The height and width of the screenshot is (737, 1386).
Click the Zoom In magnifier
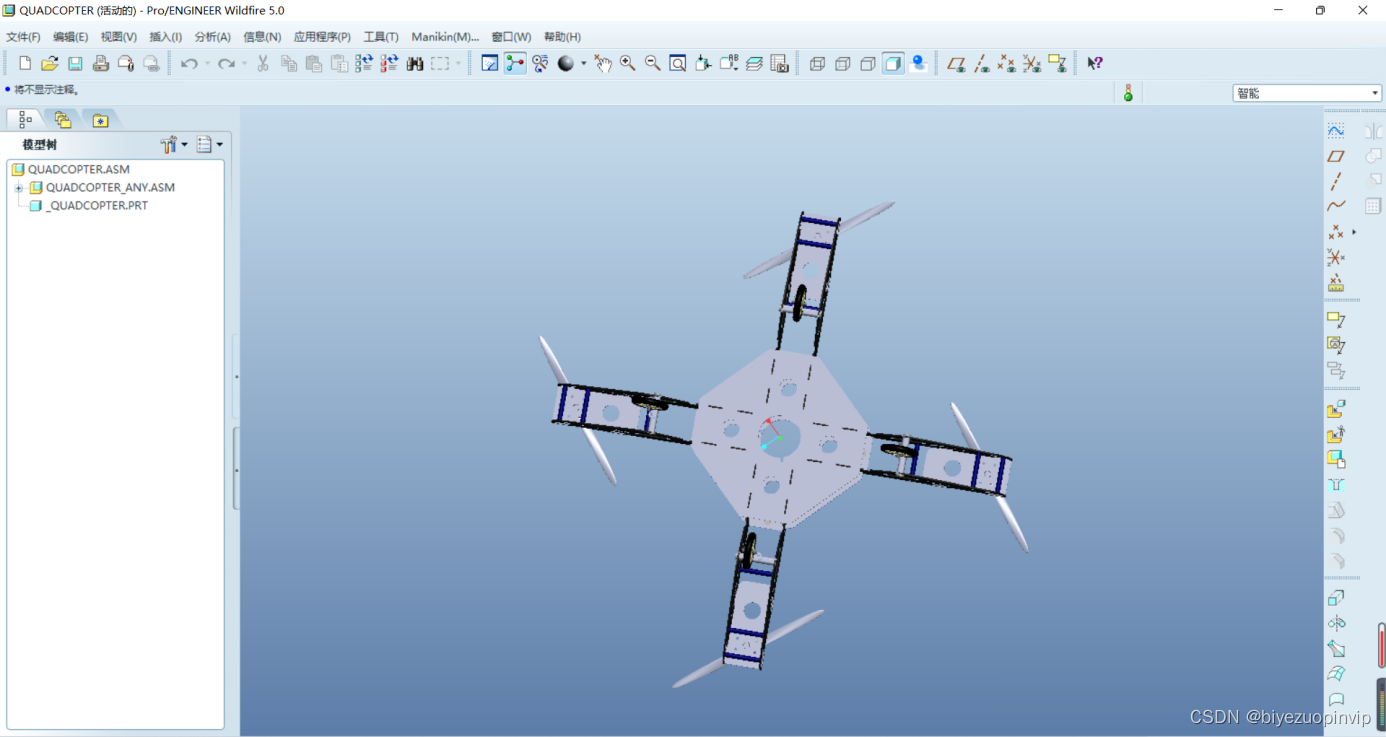627,63
